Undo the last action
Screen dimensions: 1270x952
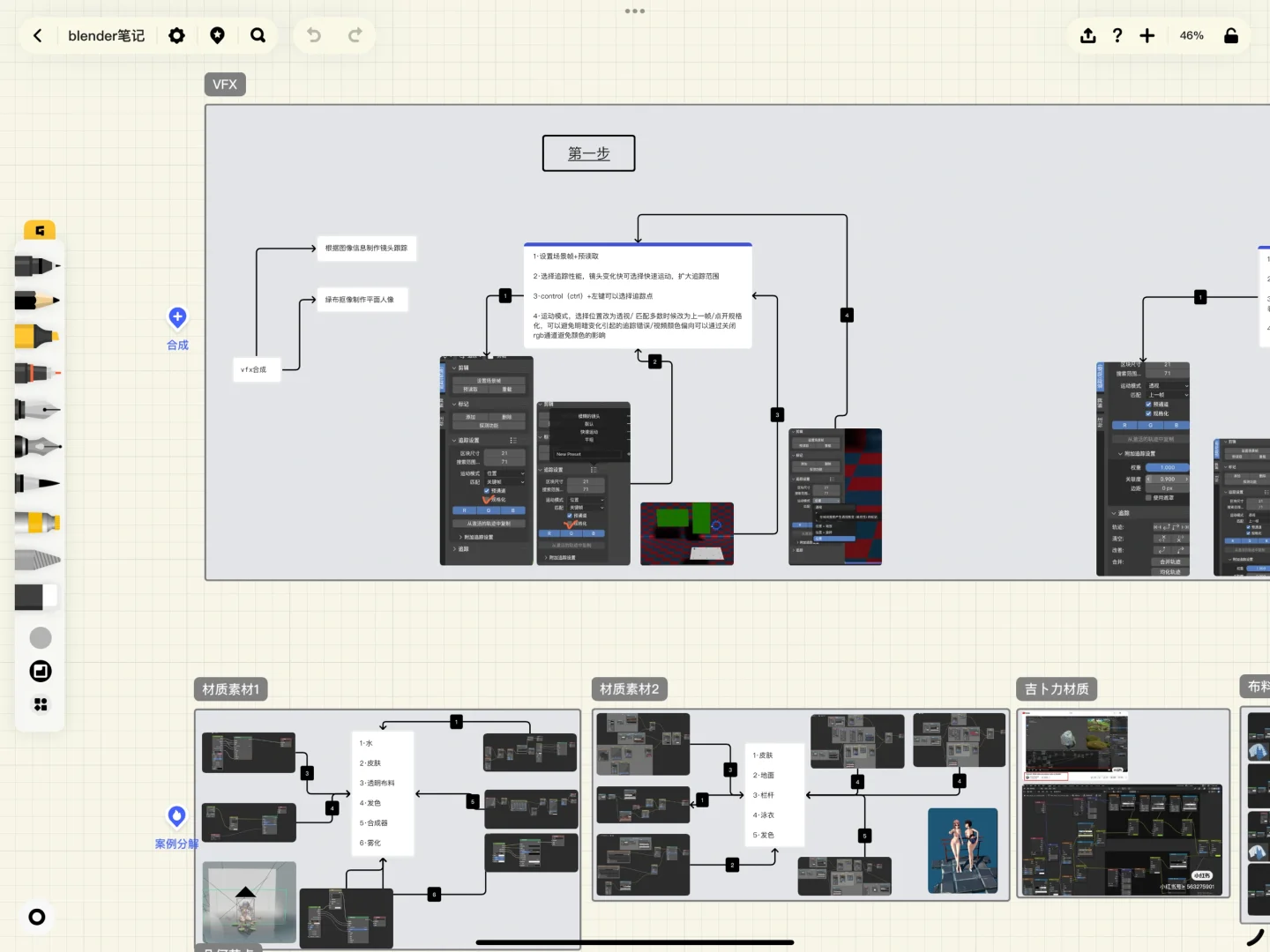tap(314, 35)
